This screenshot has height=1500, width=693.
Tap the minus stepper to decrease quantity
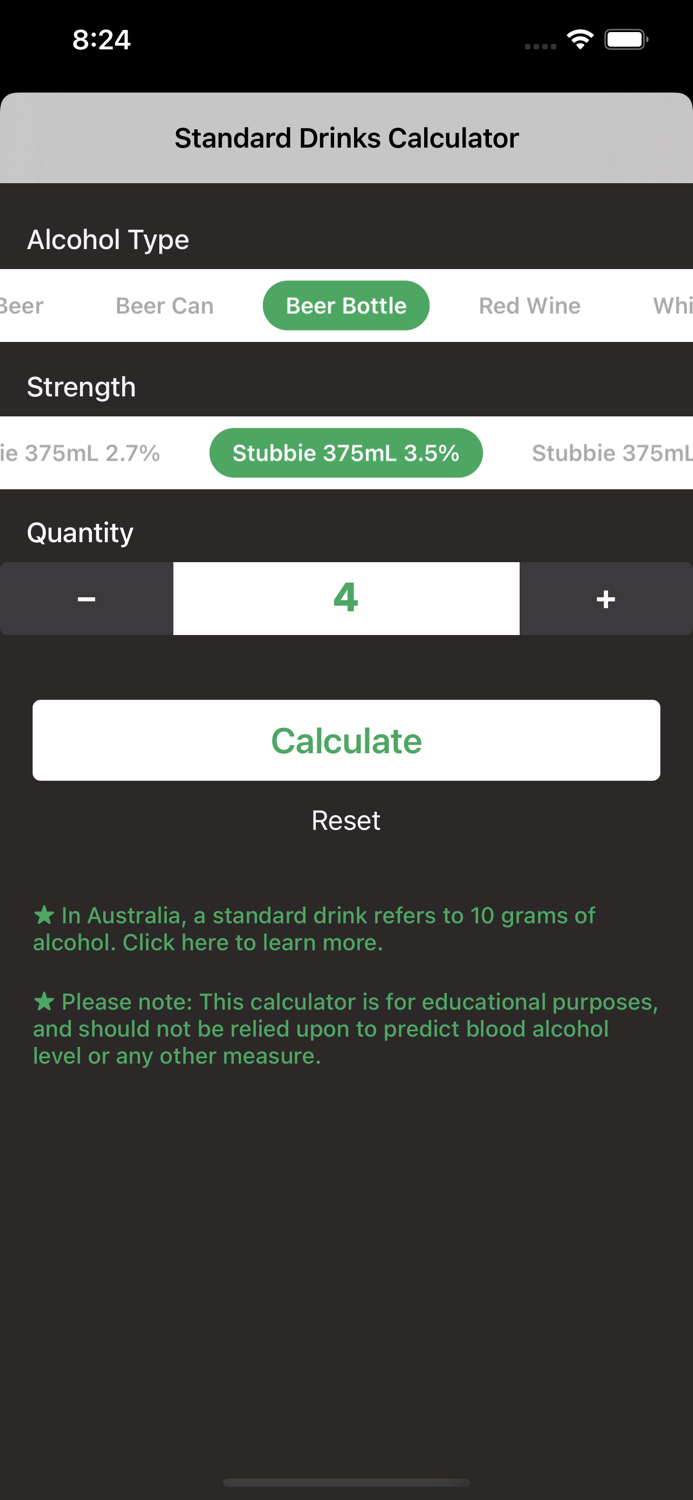[x=86, y=598]
